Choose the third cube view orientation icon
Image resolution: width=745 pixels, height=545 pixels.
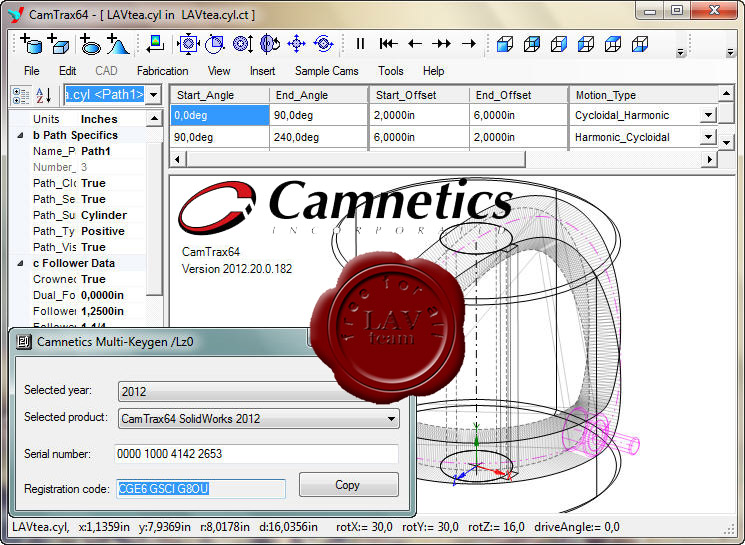(559, 44)
